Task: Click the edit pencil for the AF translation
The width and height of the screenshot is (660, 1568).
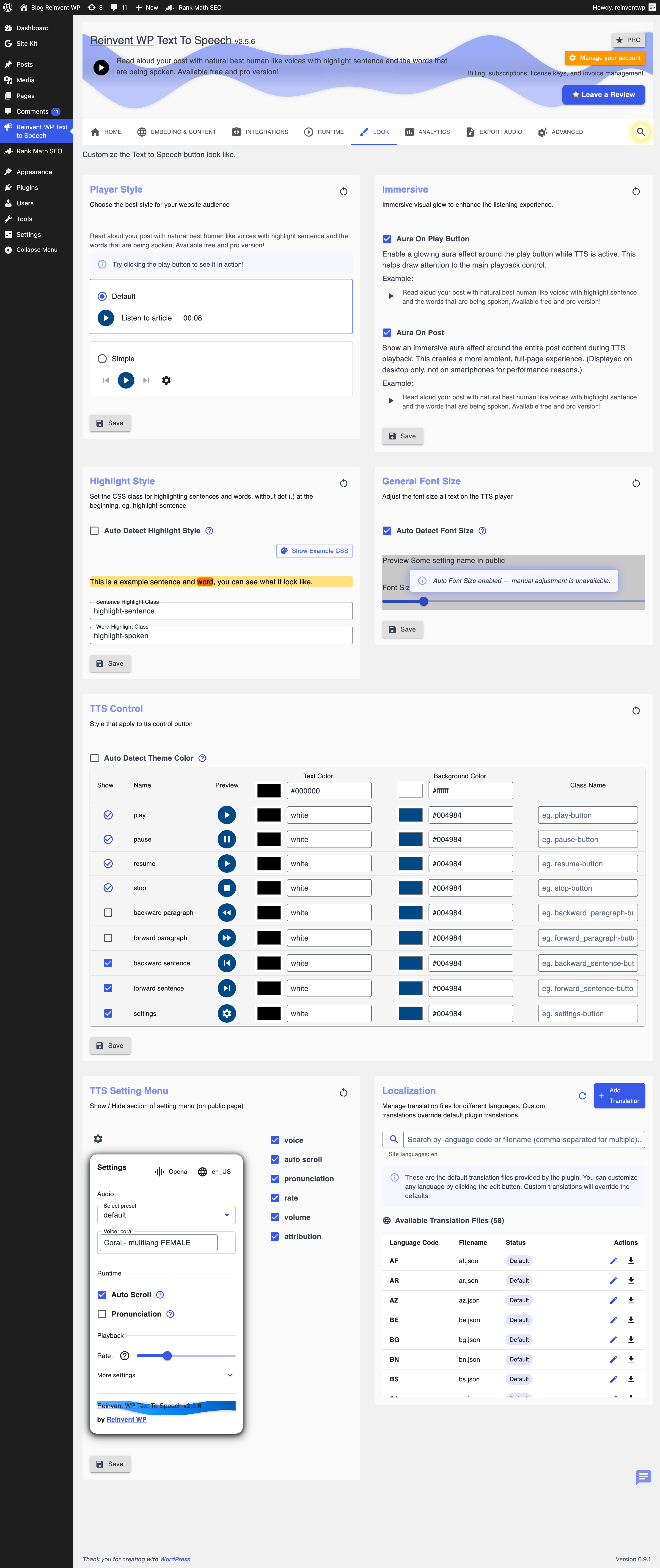Action: click(x=613, y=1261)
